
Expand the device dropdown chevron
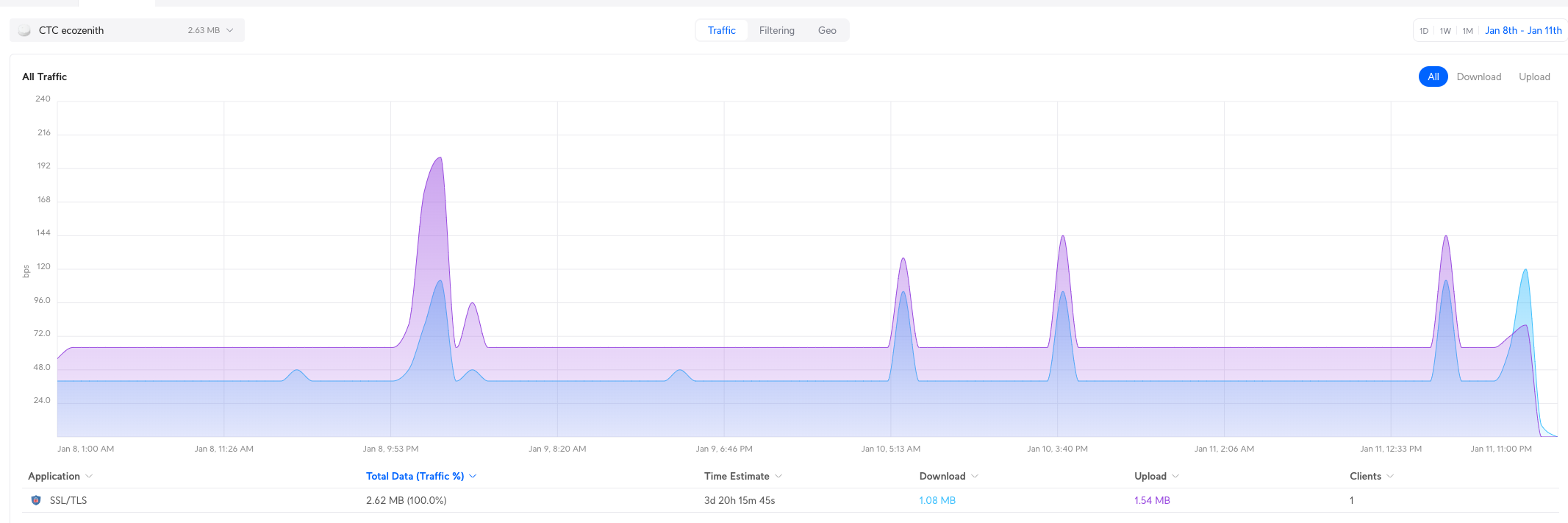coord(230,30)
